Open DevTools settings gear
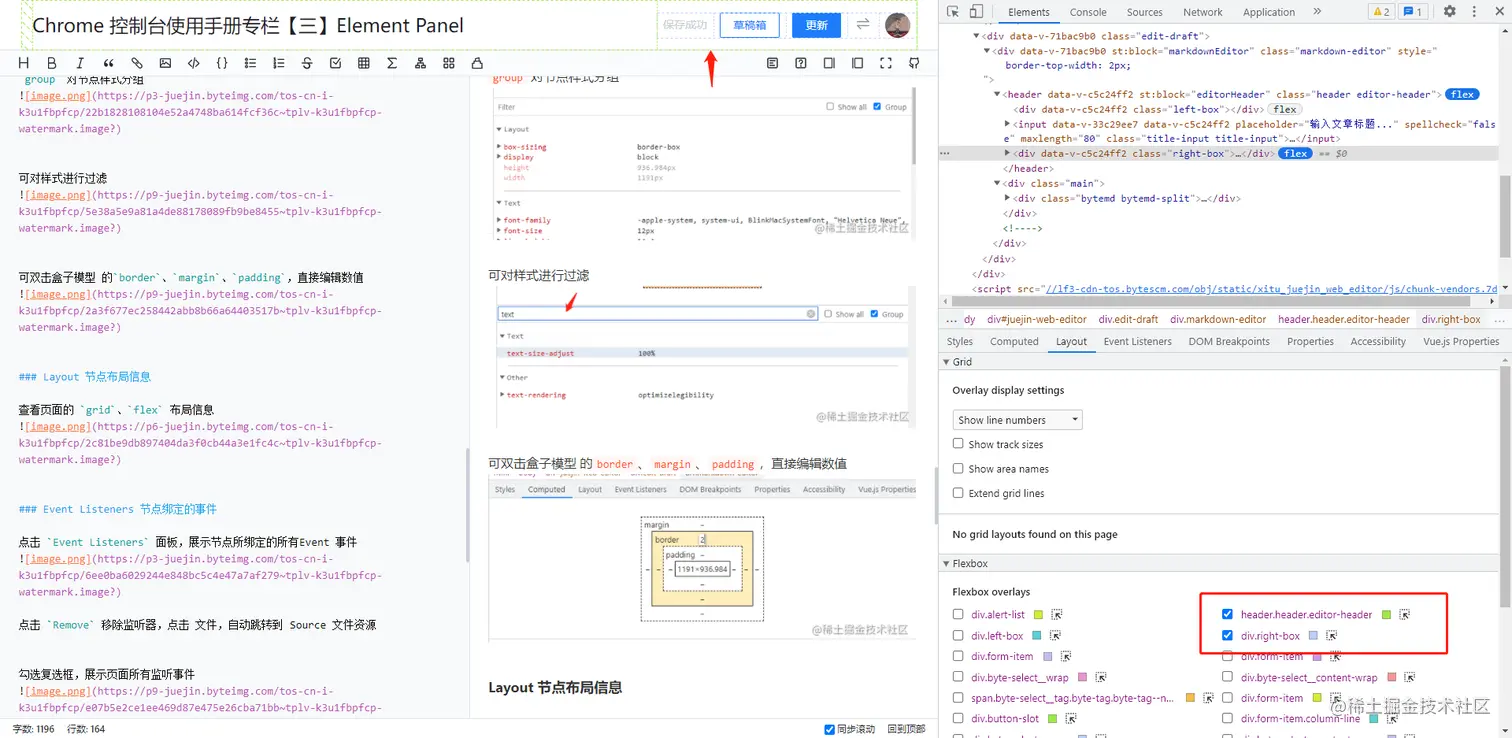Image resolution: width=1512 pixels, height=738 pixels. coord(1449,12)
